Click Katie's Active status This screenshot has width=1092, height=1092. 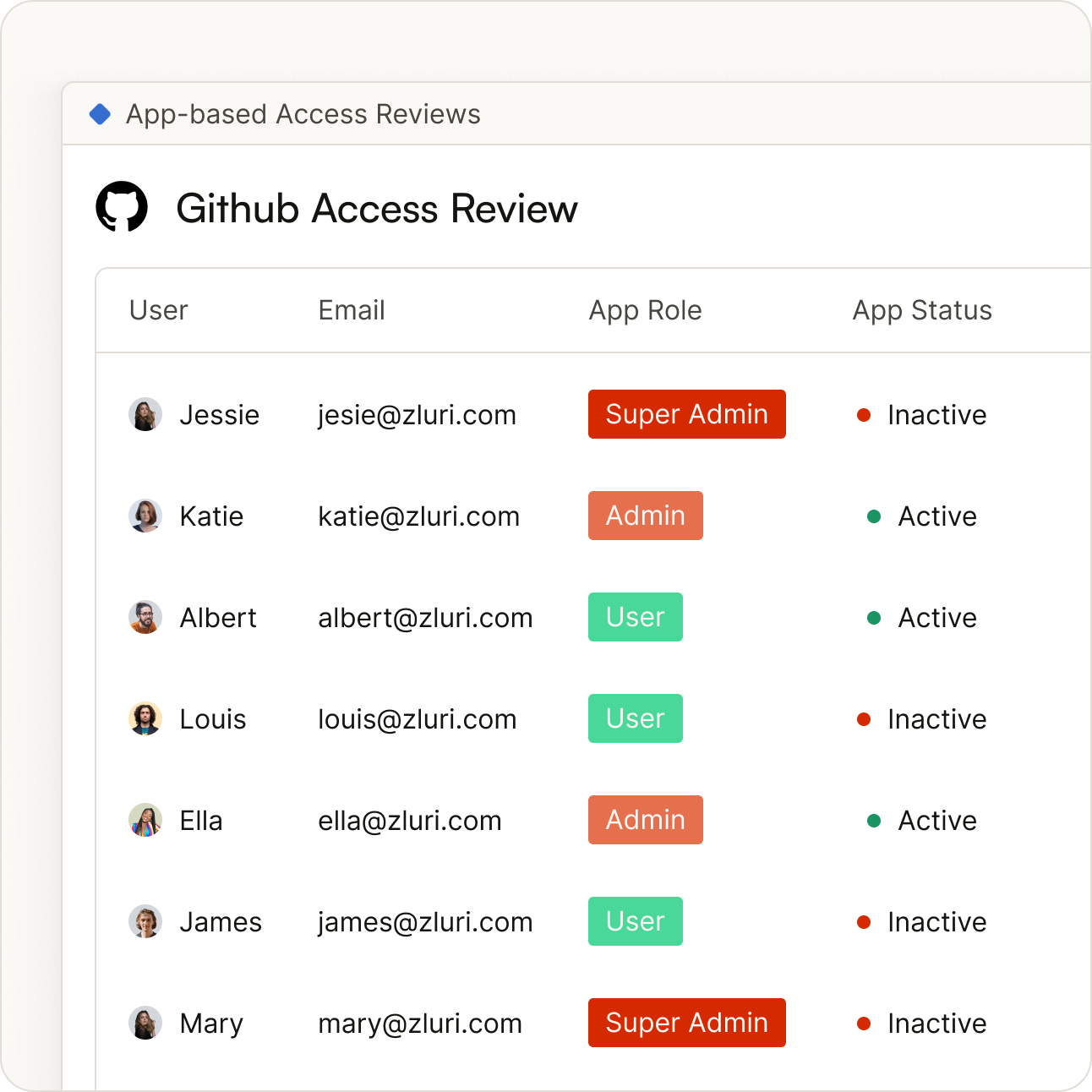tap(922, 516)
